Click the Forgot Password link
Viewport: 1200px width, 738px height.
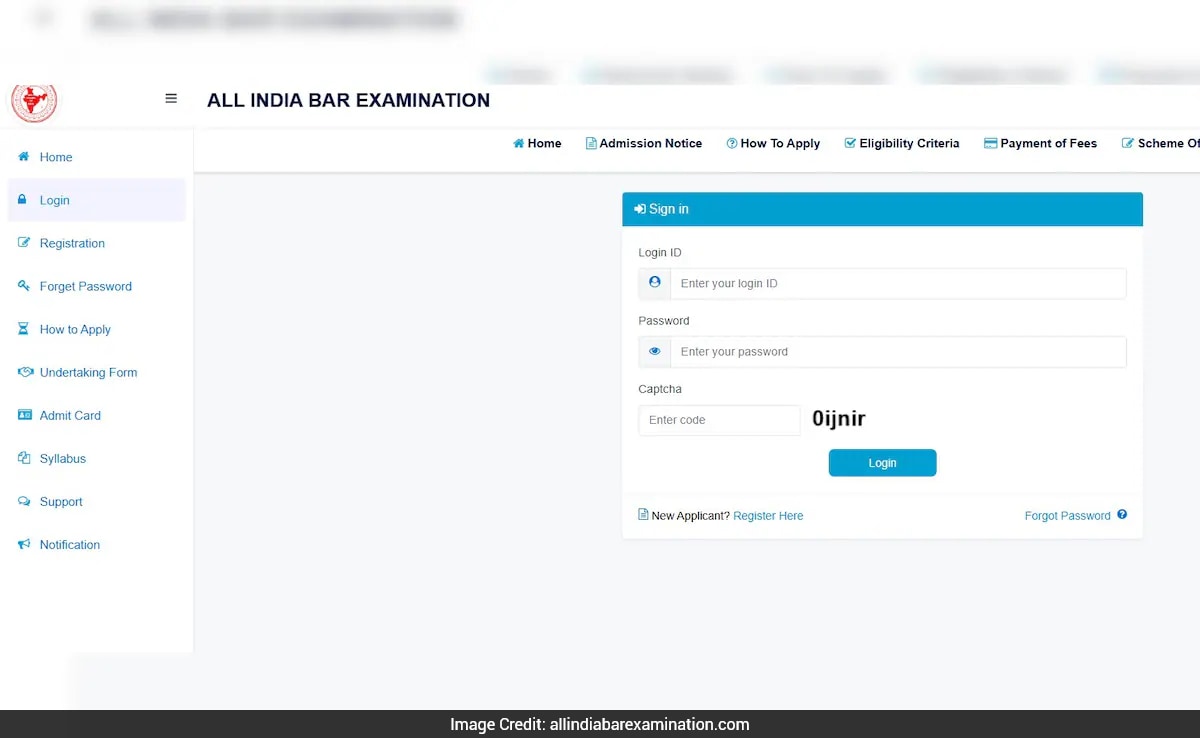click(x=1067, y=515)
